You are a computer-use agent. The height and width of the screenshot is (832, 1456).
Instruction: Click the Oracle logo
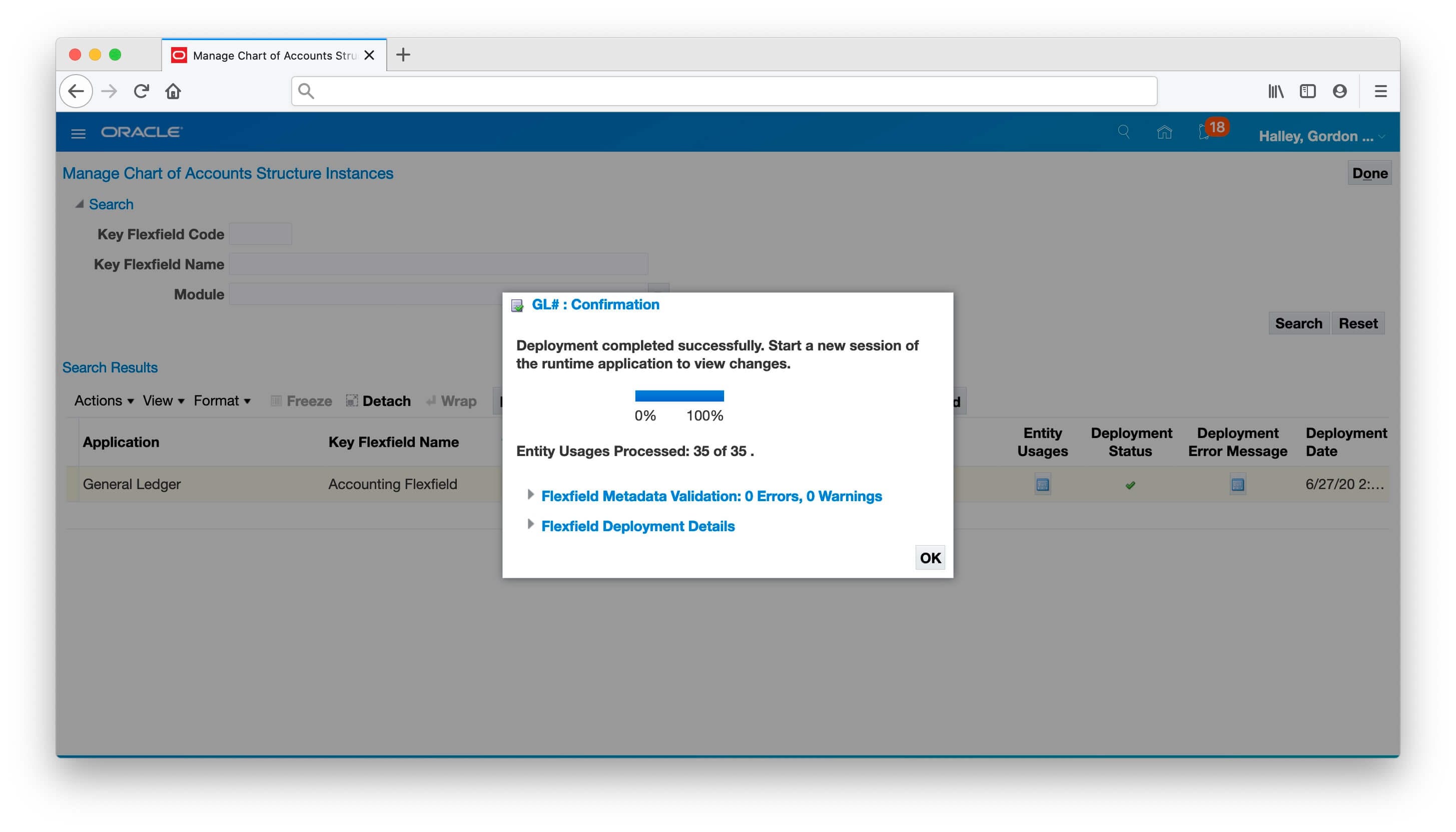click(x=142, y=132)
